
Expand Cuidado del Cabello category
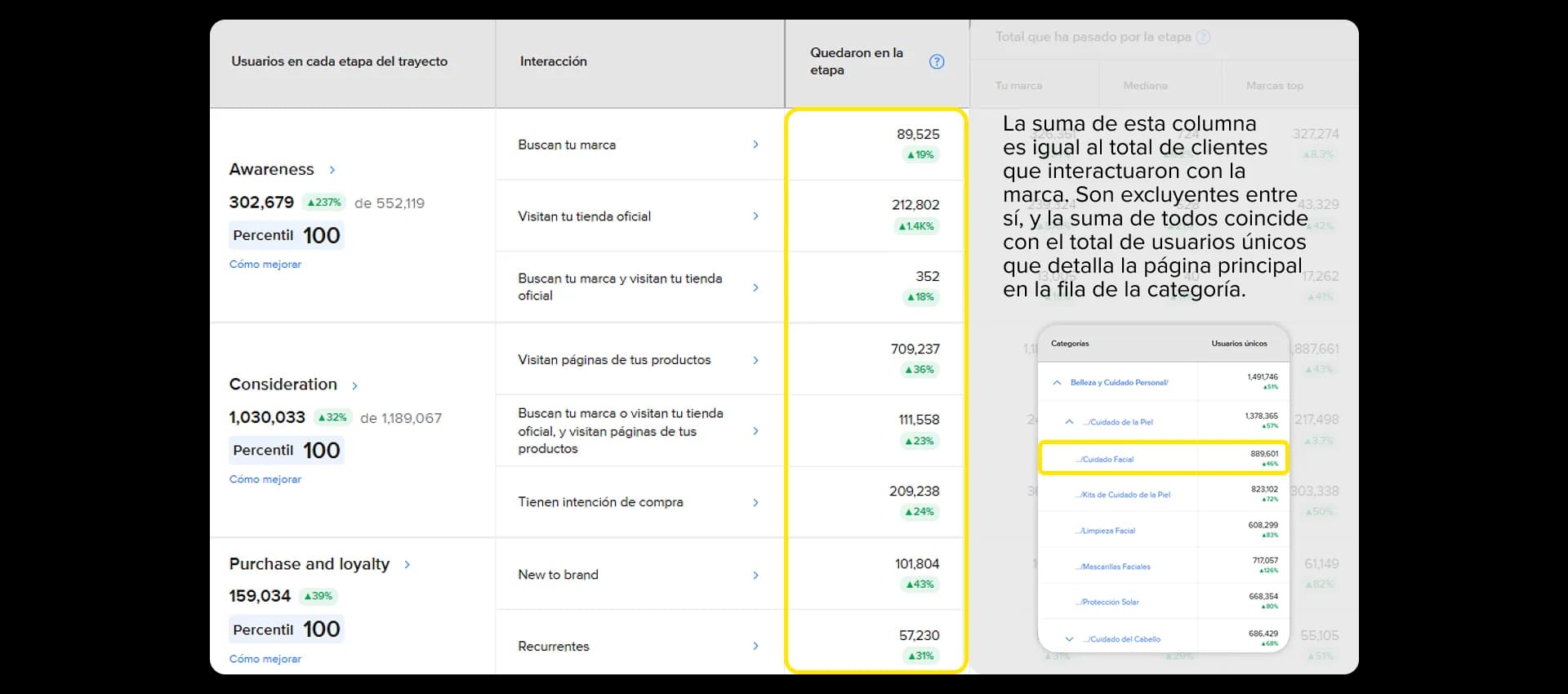(x=1069, y=639)
